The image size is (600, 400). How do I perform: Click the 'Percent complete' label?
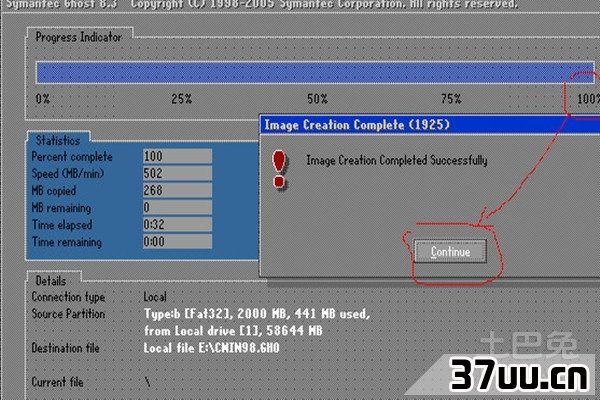click(72, 157)
